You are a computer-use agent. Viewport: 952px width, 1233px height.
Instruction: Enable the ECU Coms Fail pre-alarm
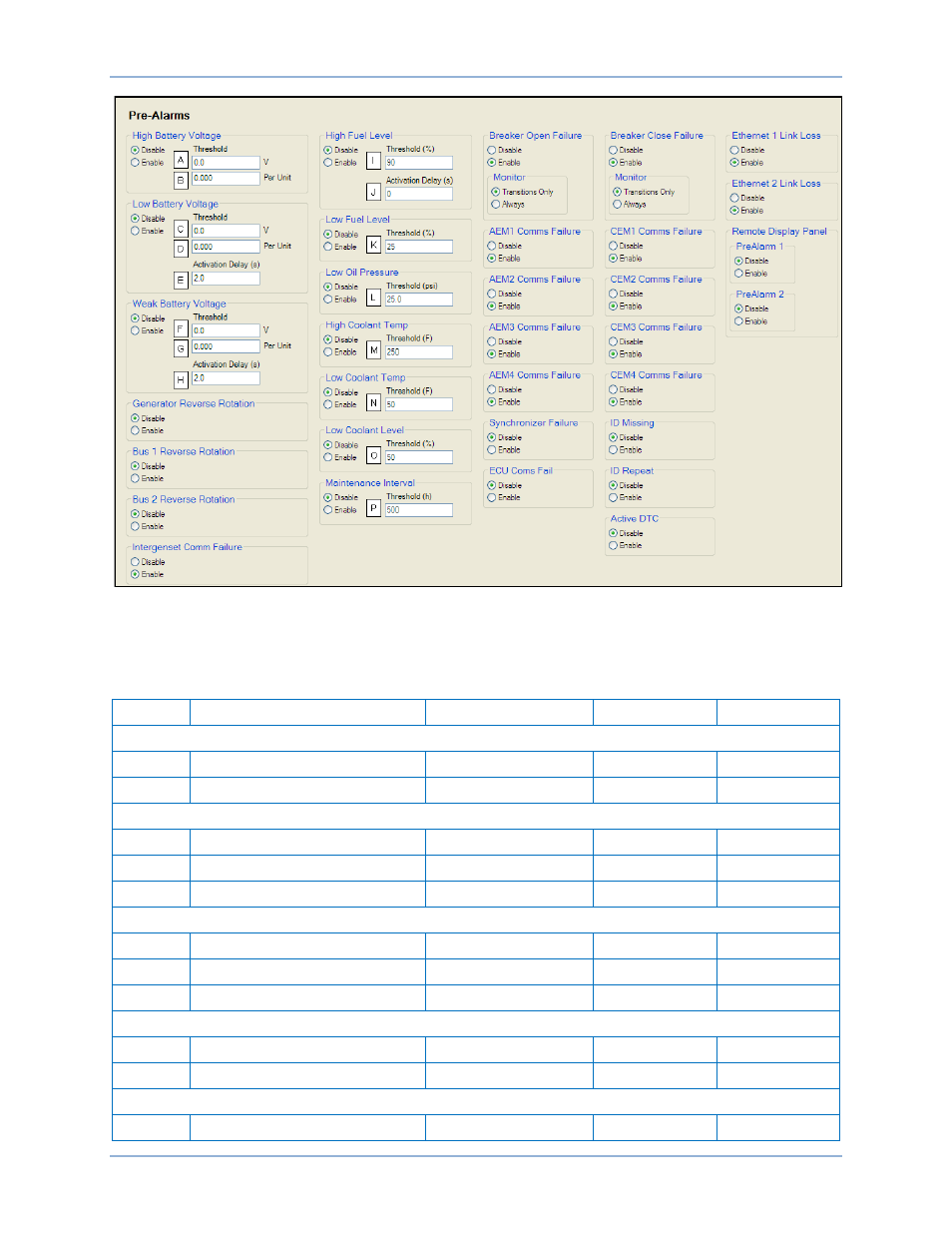tap(491, 497)
